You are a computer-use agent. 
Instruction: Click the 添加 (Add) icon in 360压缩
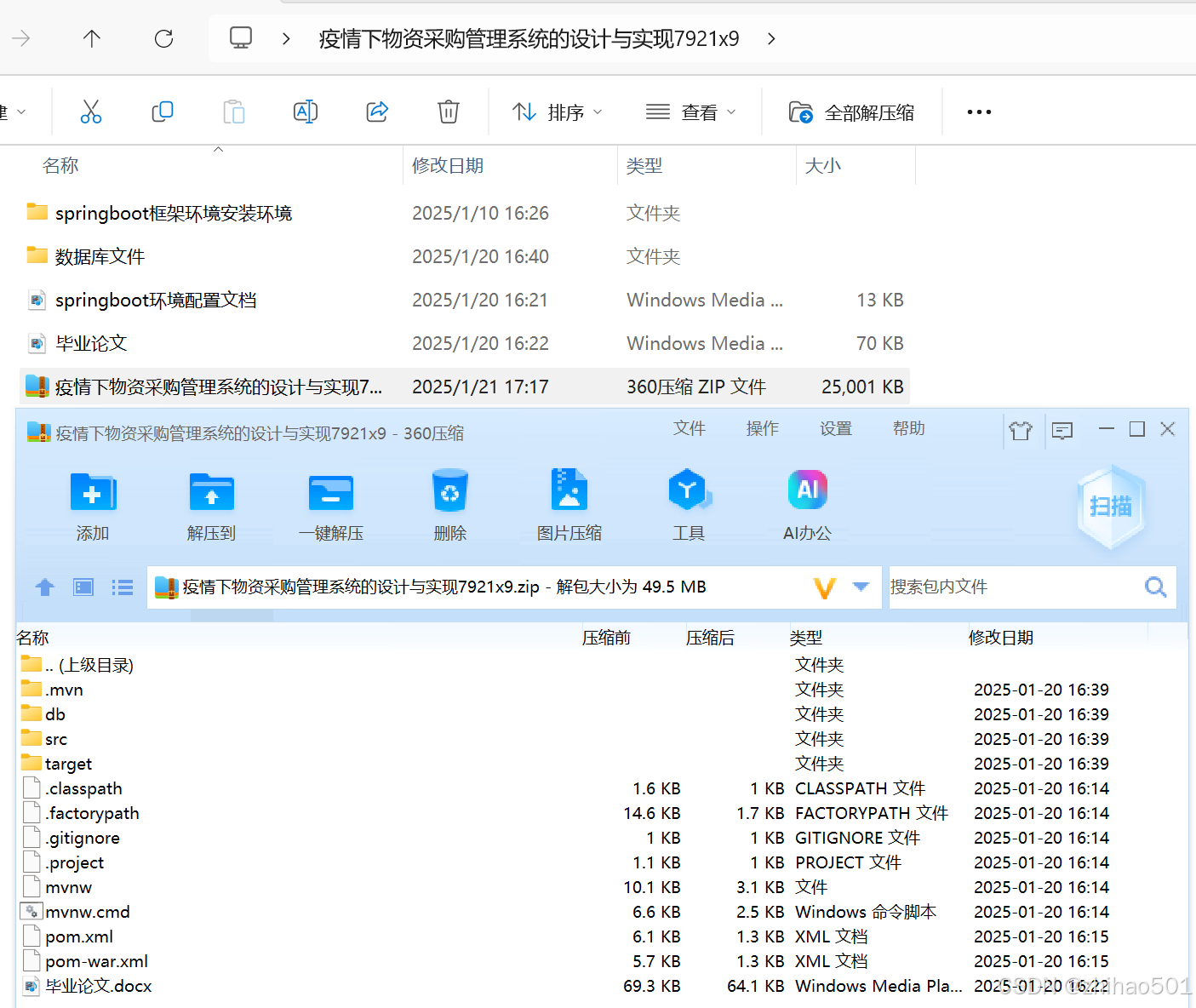[93, 491]
